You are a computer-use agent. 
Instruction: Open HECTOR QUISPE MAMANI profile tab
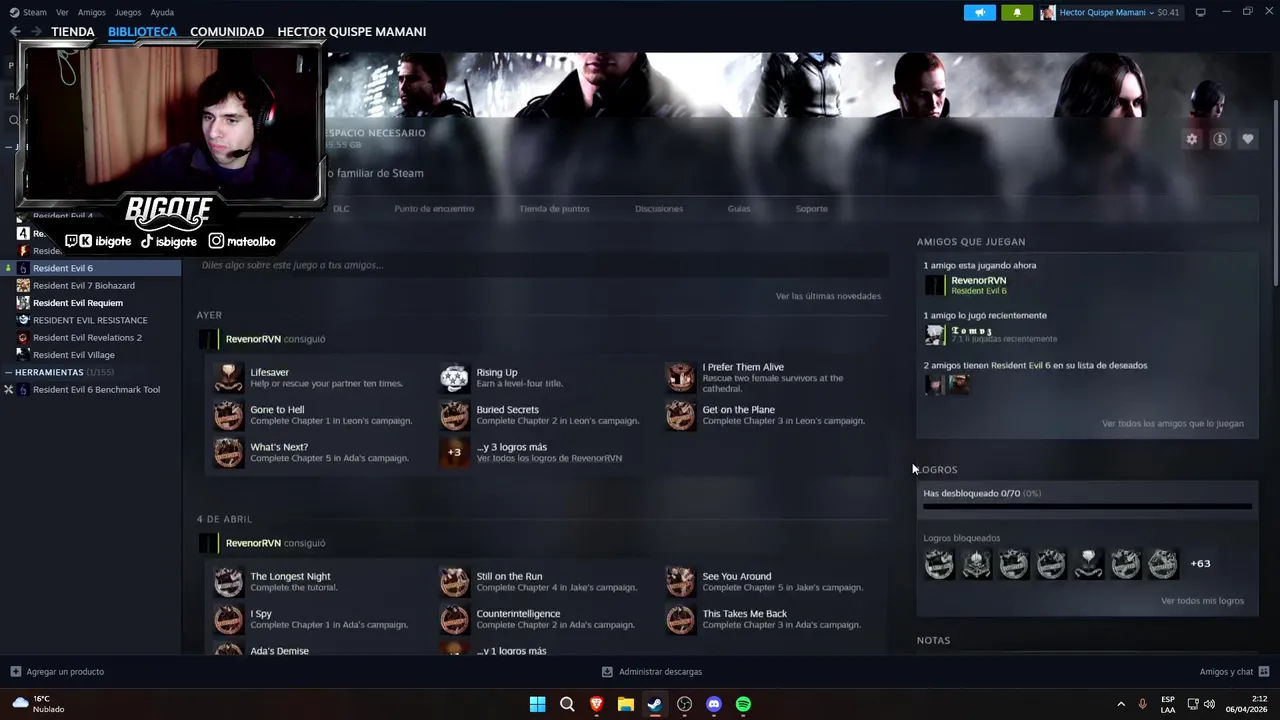click(x=351, y=32)
